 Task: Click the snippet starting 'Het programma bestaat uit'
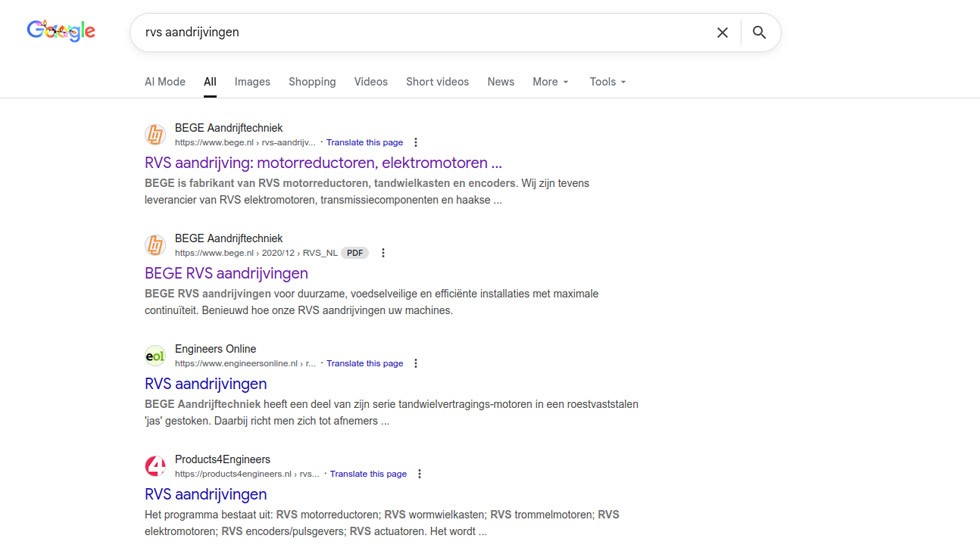tap(382, 523)
